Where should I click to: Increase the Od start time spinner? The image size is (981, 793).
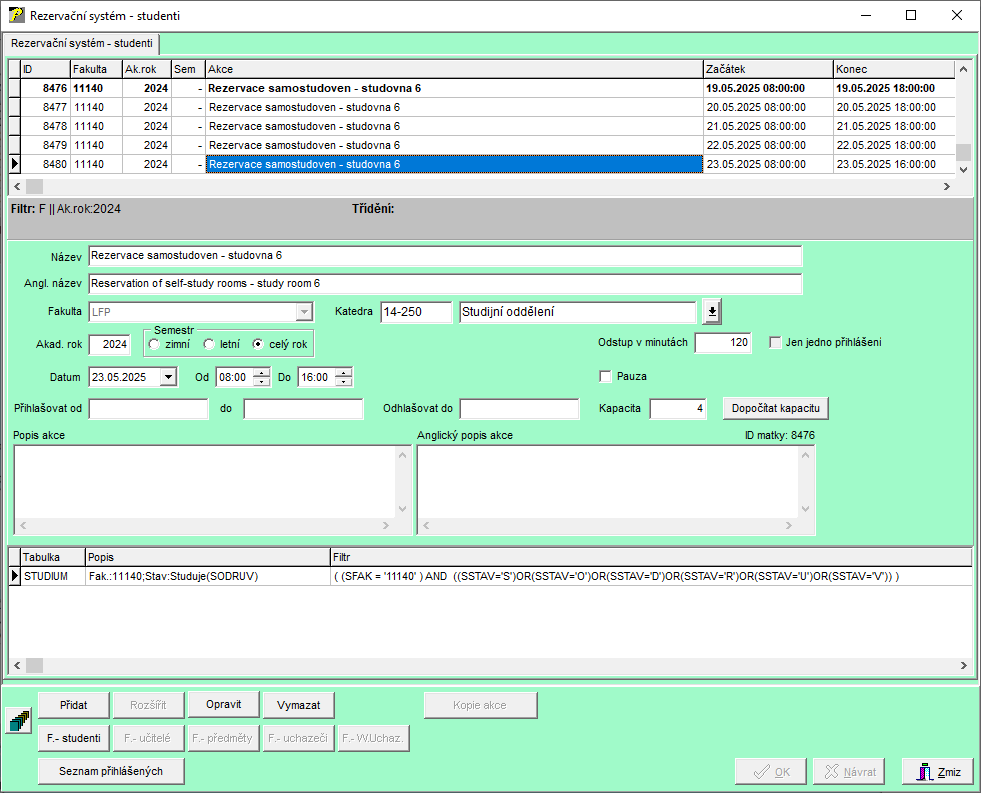point(262,372)
